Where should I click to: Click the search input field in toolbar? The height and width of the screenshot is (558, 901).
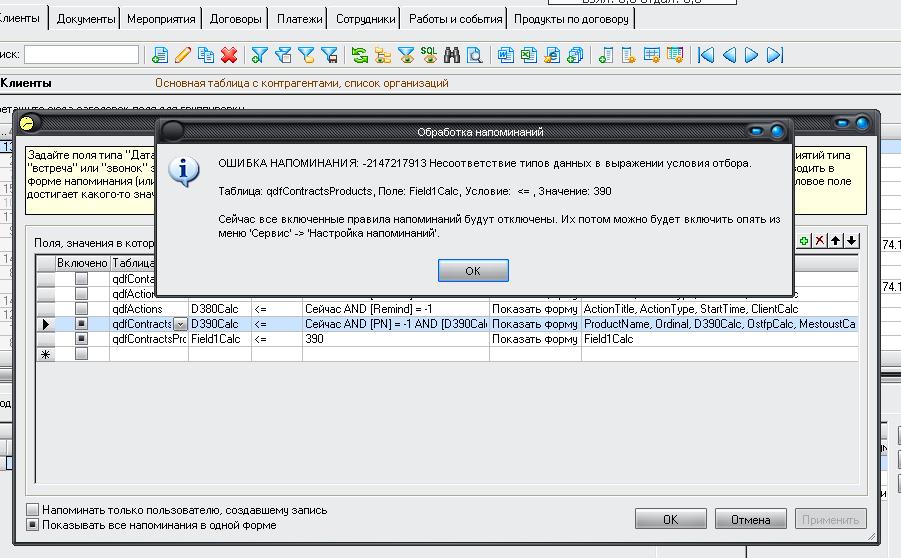point(81,54)
